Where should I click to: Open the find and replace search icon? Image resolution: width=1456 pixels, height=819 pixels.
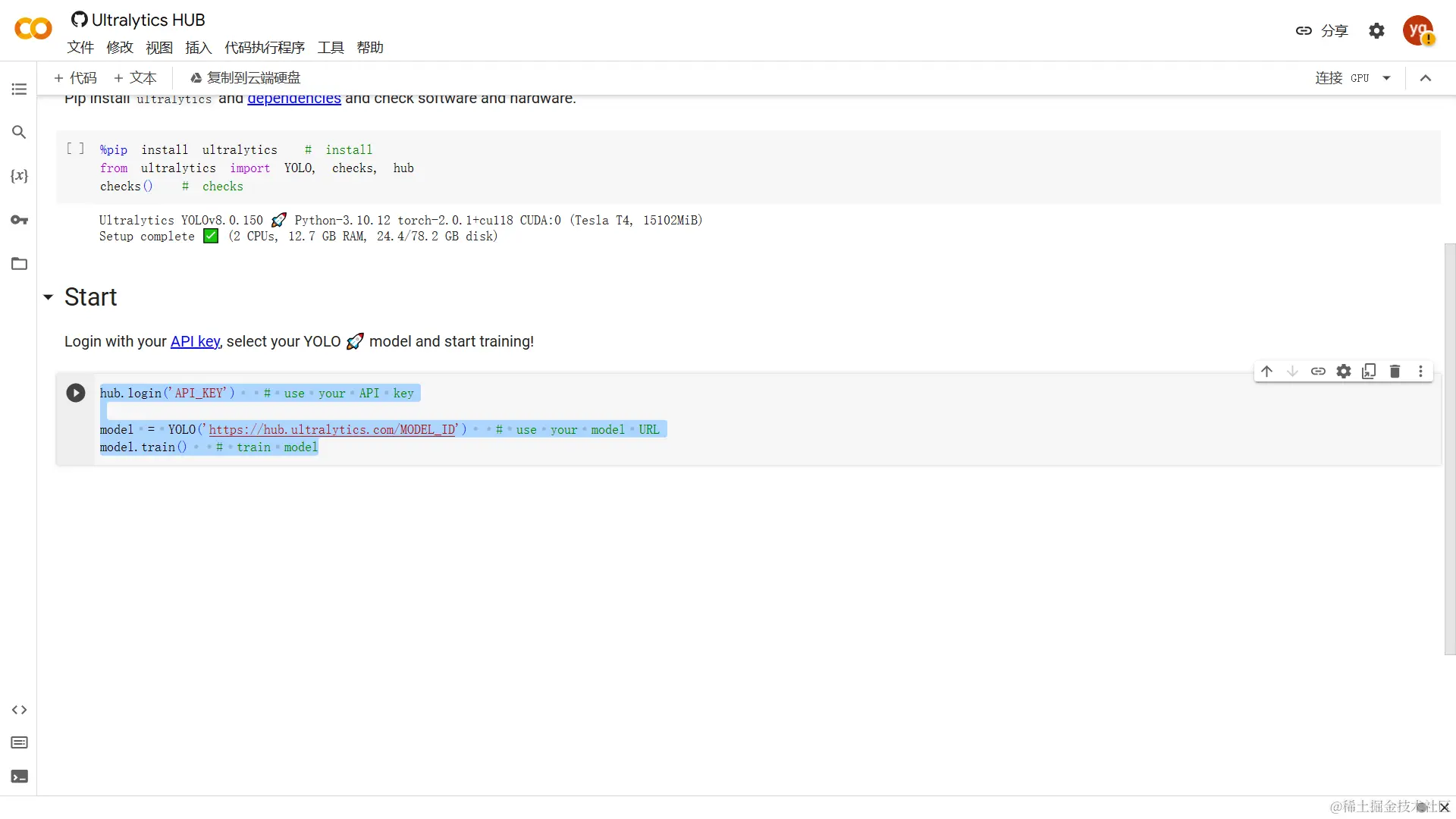pyautogui.click(x=19, y=132)
